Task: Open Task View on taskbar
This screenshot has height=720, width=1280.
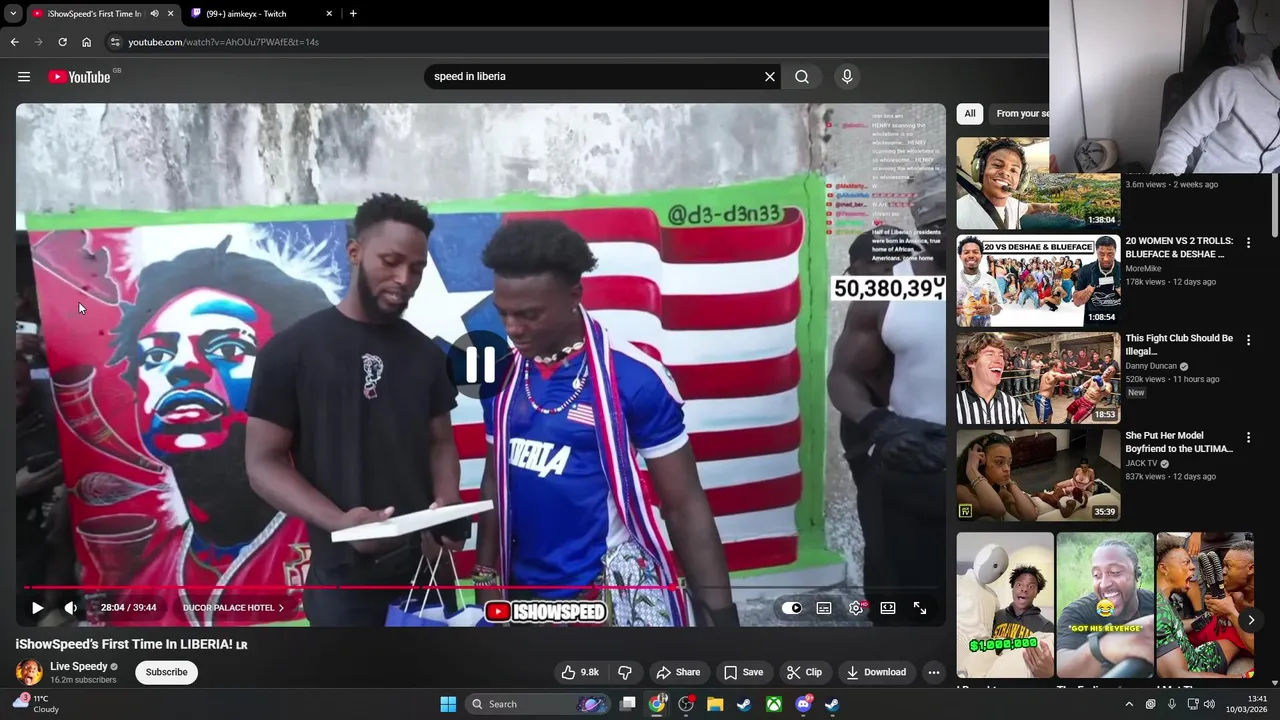Action: tap(627, 704)
